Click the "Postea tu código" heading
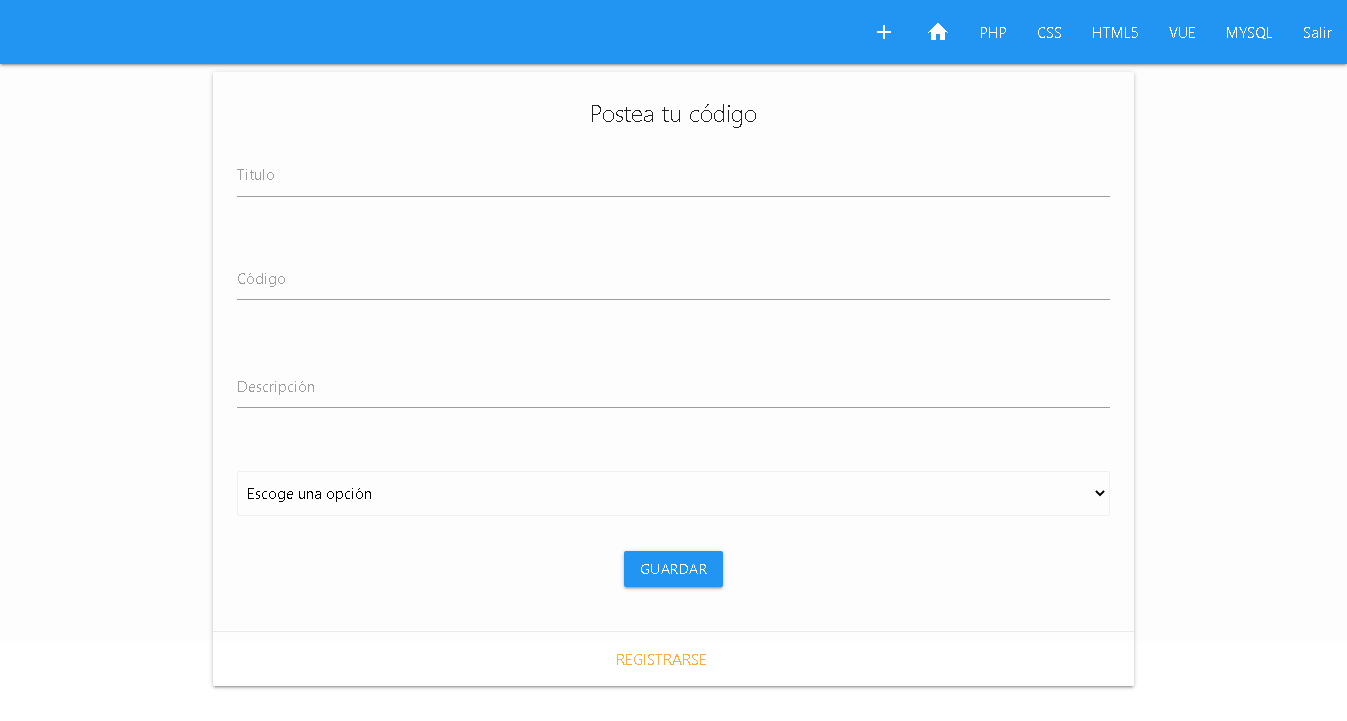This screenshot has width=1347, height=721. point(673,114)
